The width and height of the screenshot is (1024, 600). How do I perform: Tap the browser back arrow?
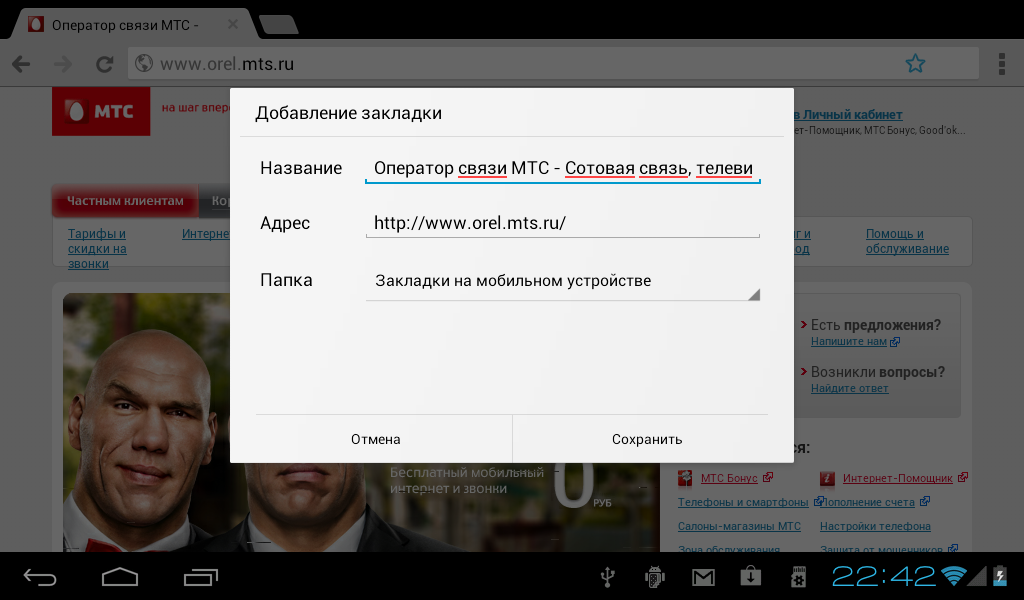21,64
